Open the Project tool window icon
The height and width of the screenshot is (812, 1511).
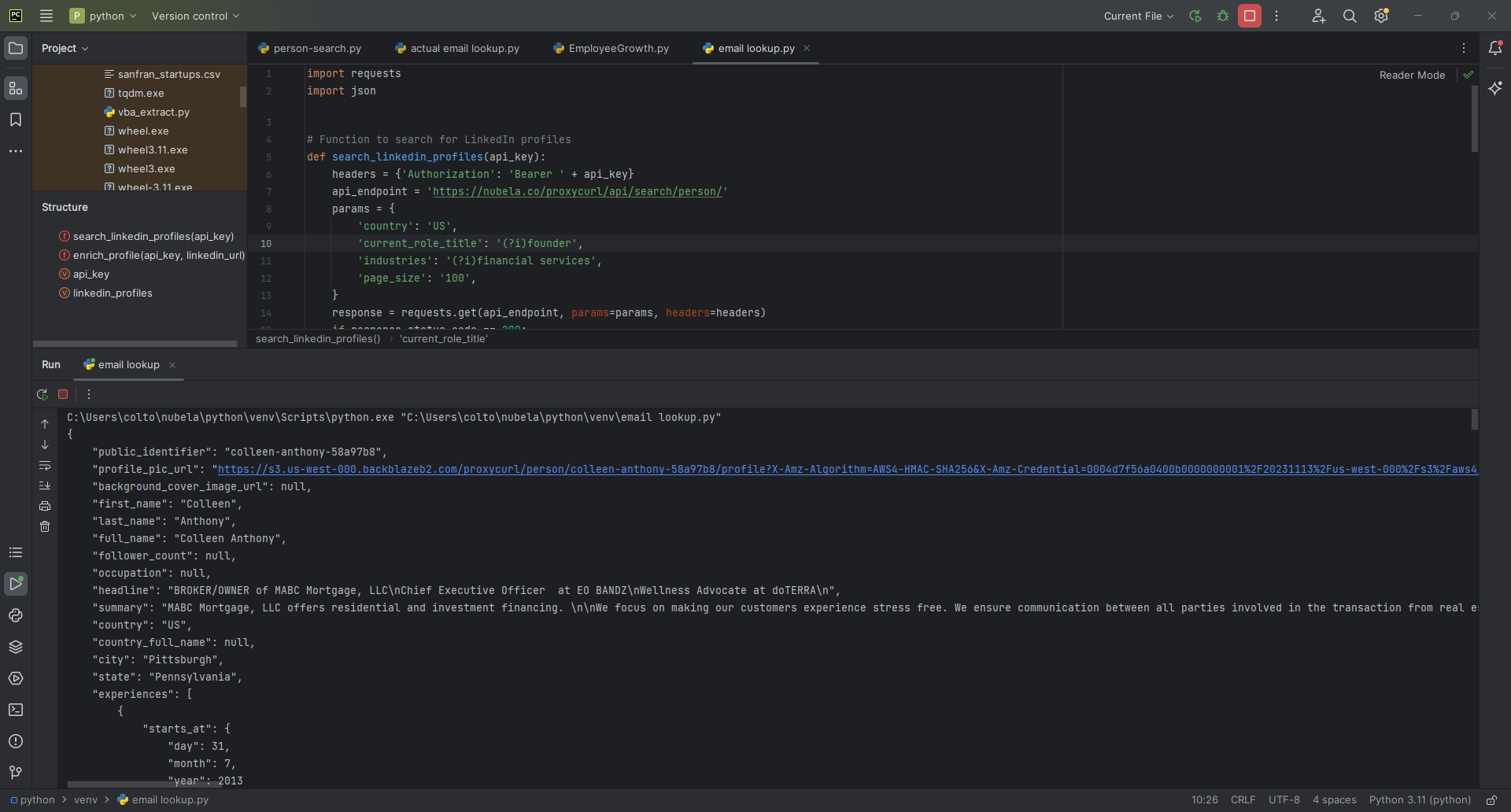pos(16,48)
